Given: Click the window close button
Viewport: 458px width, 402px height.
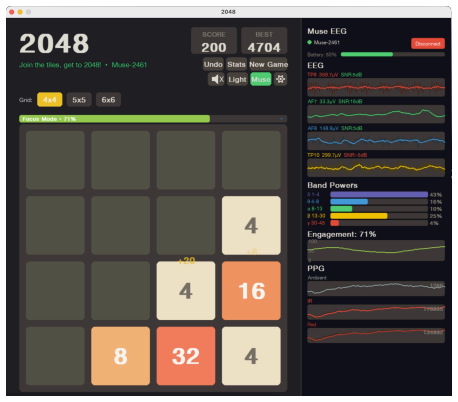Looking at the screenshot, I should [12, 12].
